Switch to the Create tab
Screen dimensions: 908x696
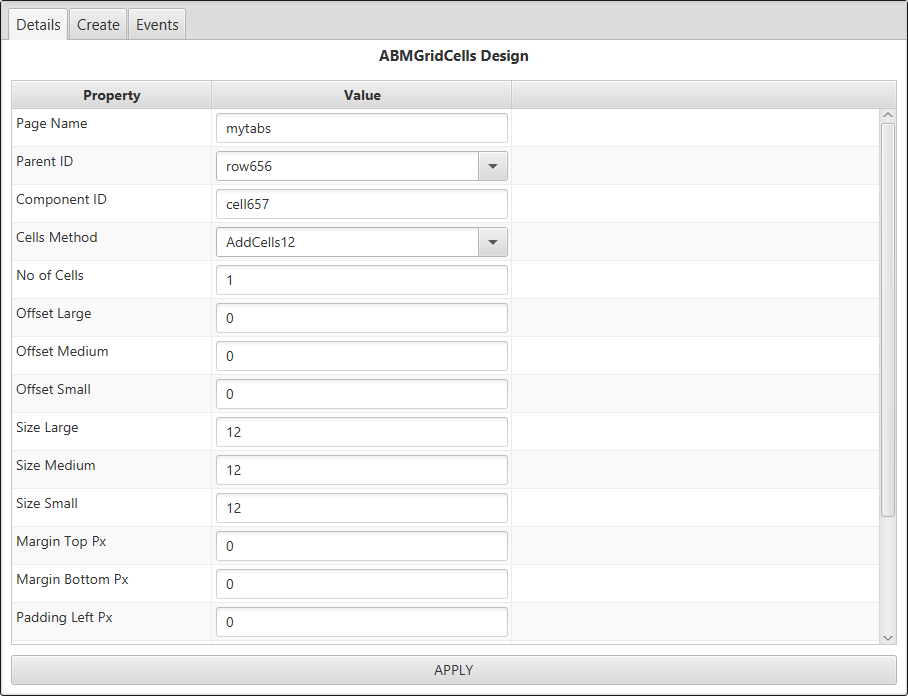coord(98,25)
